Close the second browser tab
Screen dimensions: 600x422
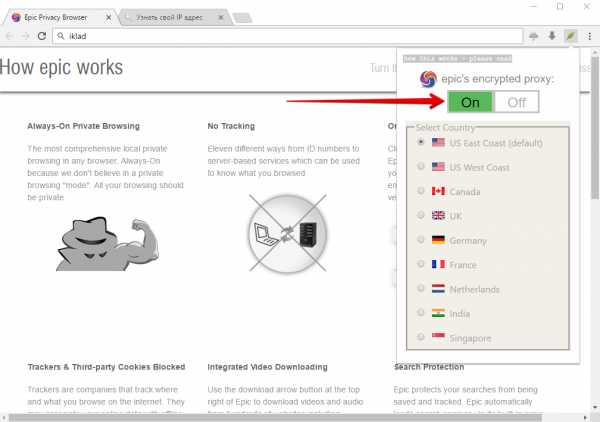pos(221,18)
